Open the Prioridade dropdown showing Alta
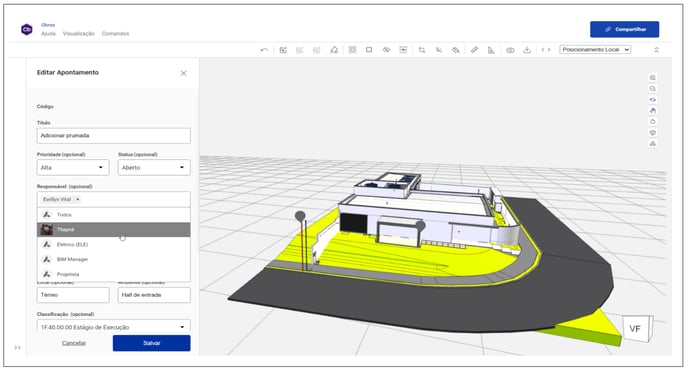The image size is (688, 373). pos(73,167)
